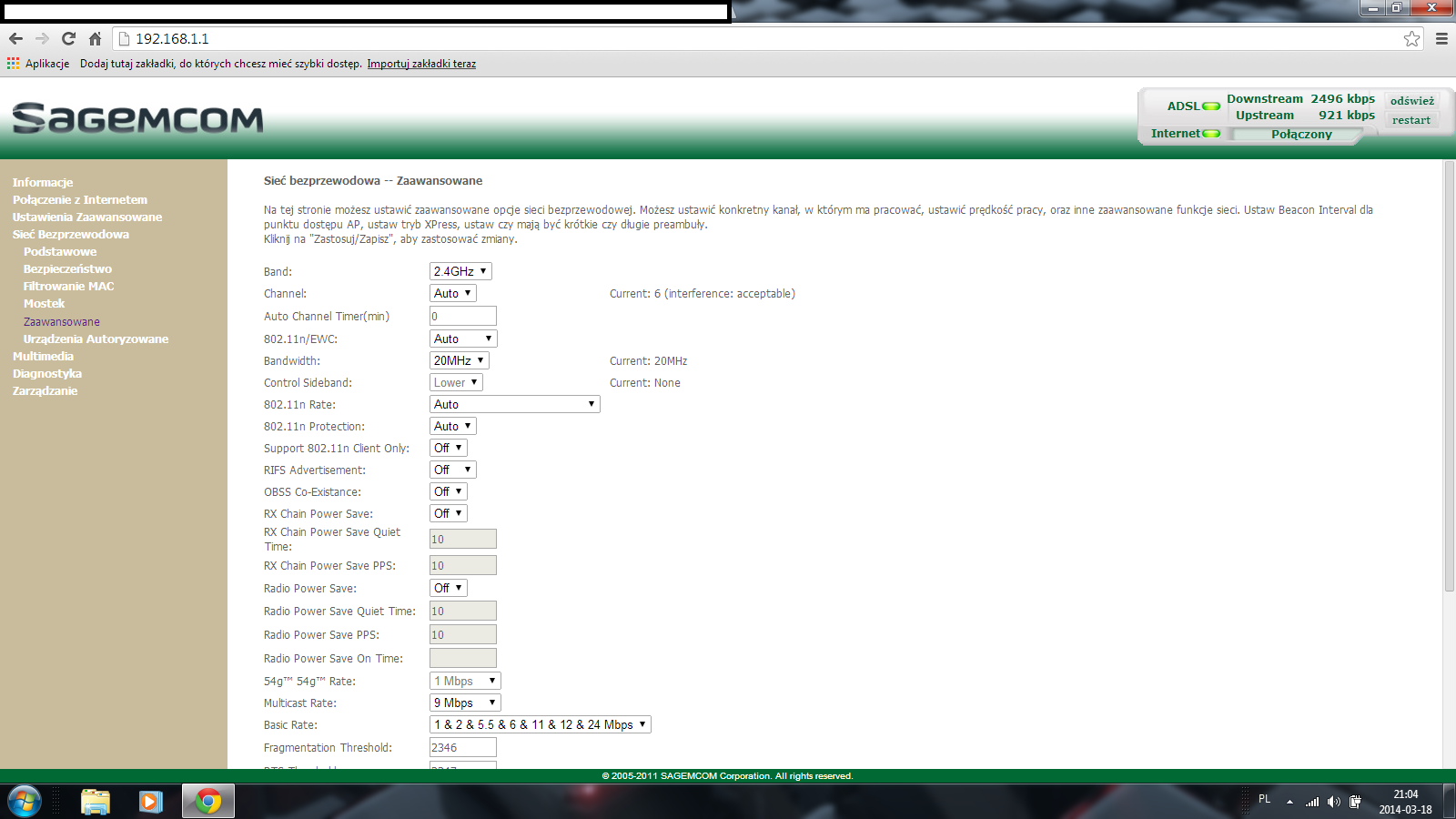
Task: Click the odśwież refresh button
Action: tap(1411, 101)
